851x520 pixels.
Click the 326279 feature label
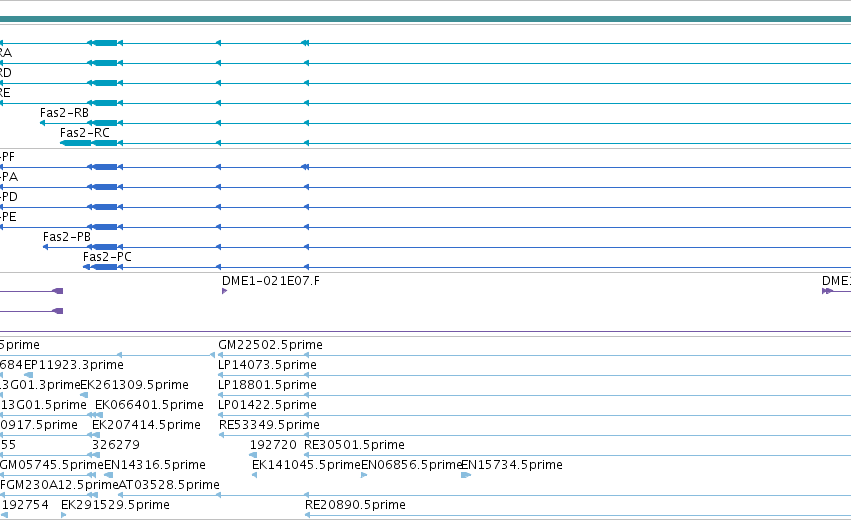[116, 445]
